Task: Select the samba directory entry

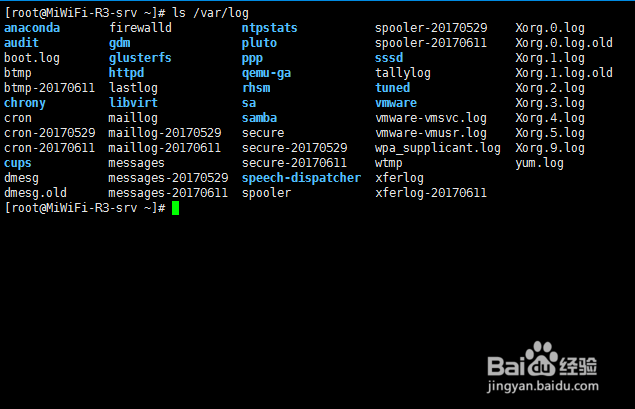Action: pos(260,118)
